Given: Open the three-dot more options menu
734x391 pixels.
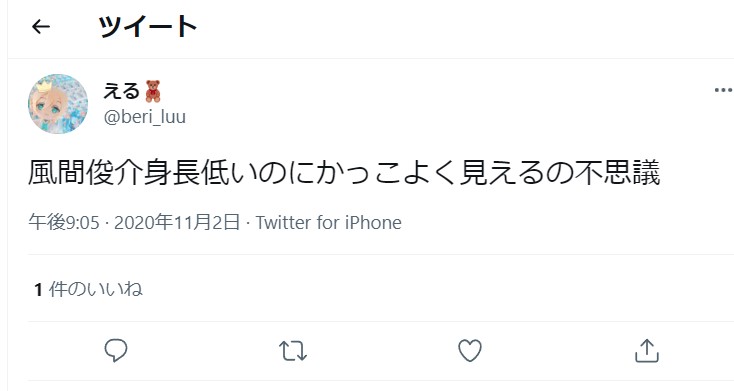Looking at the screenshot, I should point(723,90).
